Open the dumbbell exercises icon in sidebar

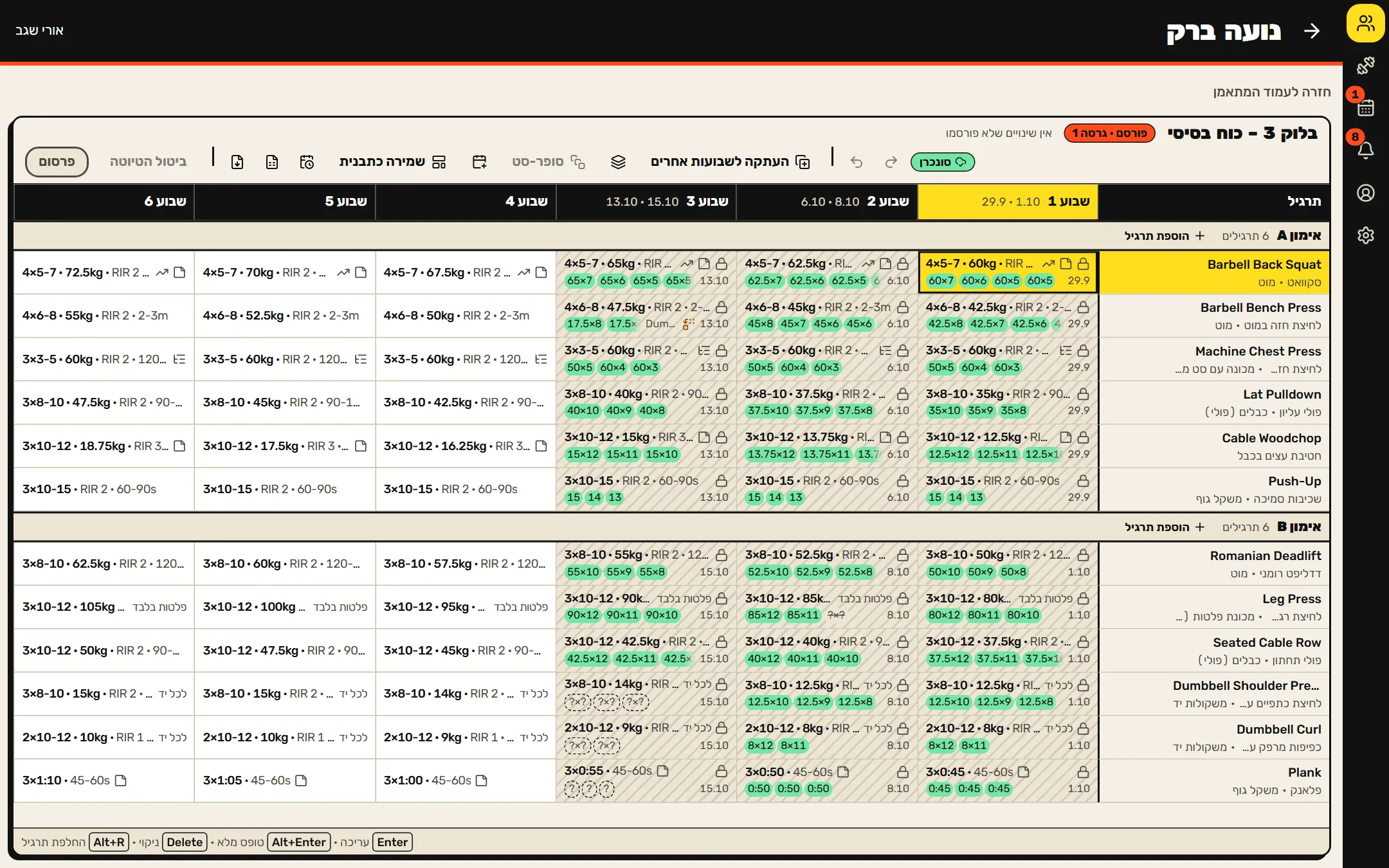tap(1365, 66)
